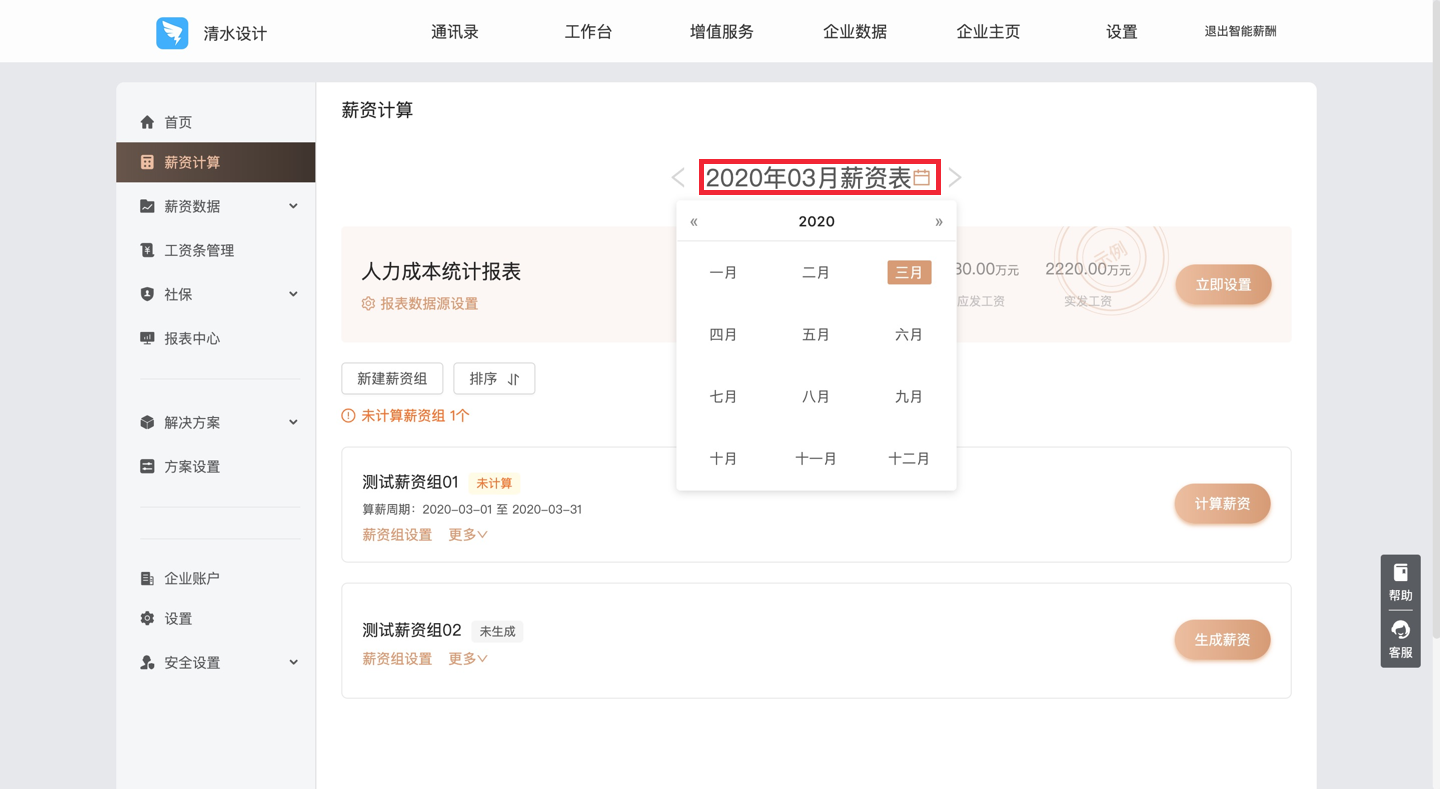Select 工资条管理 in the sidebar
Viewport: 1440px width, 789px height.
(x=199, y=250)
